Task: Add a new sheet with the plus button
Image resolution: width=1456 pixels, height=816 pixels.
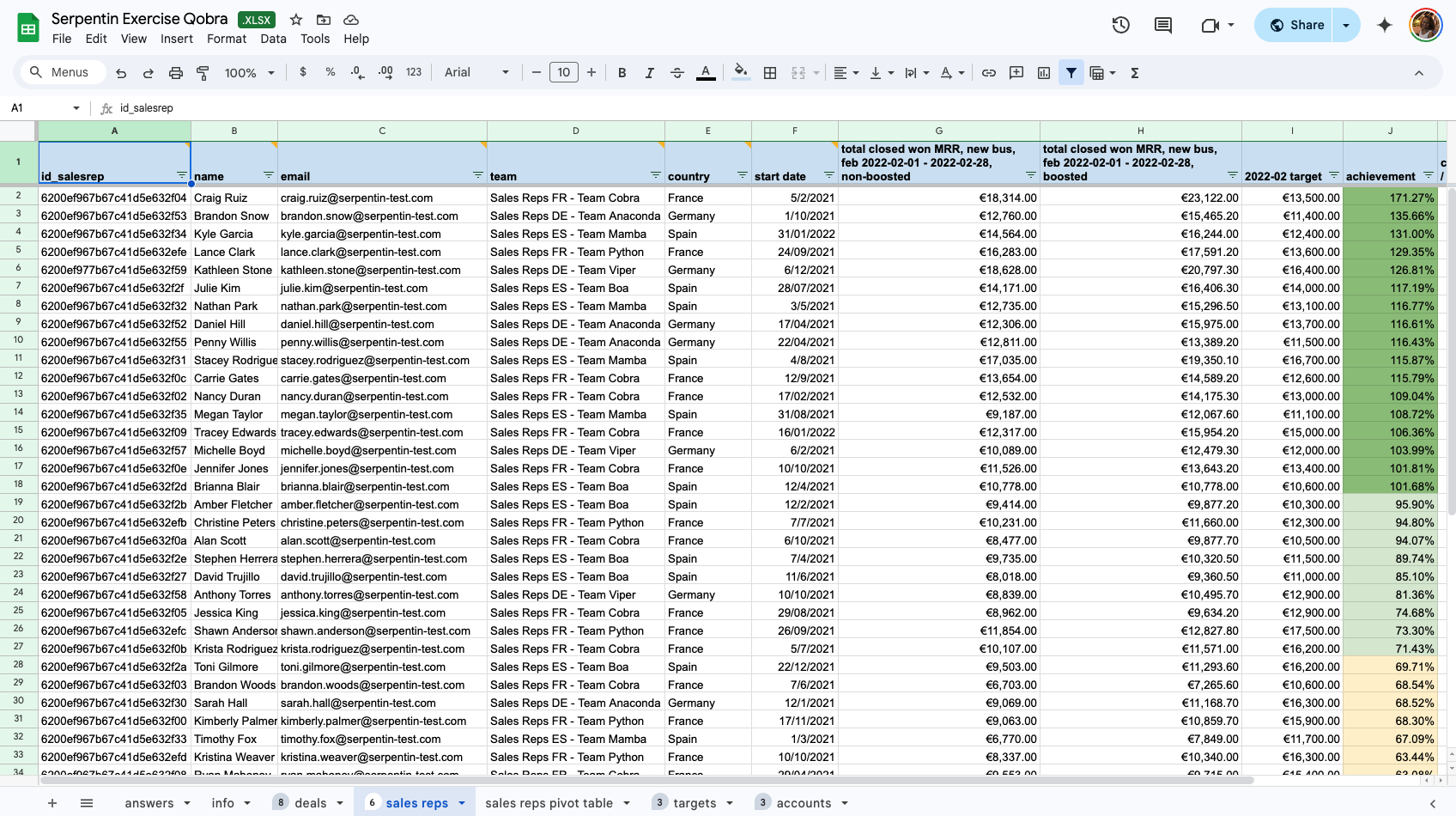Action: 52,802
